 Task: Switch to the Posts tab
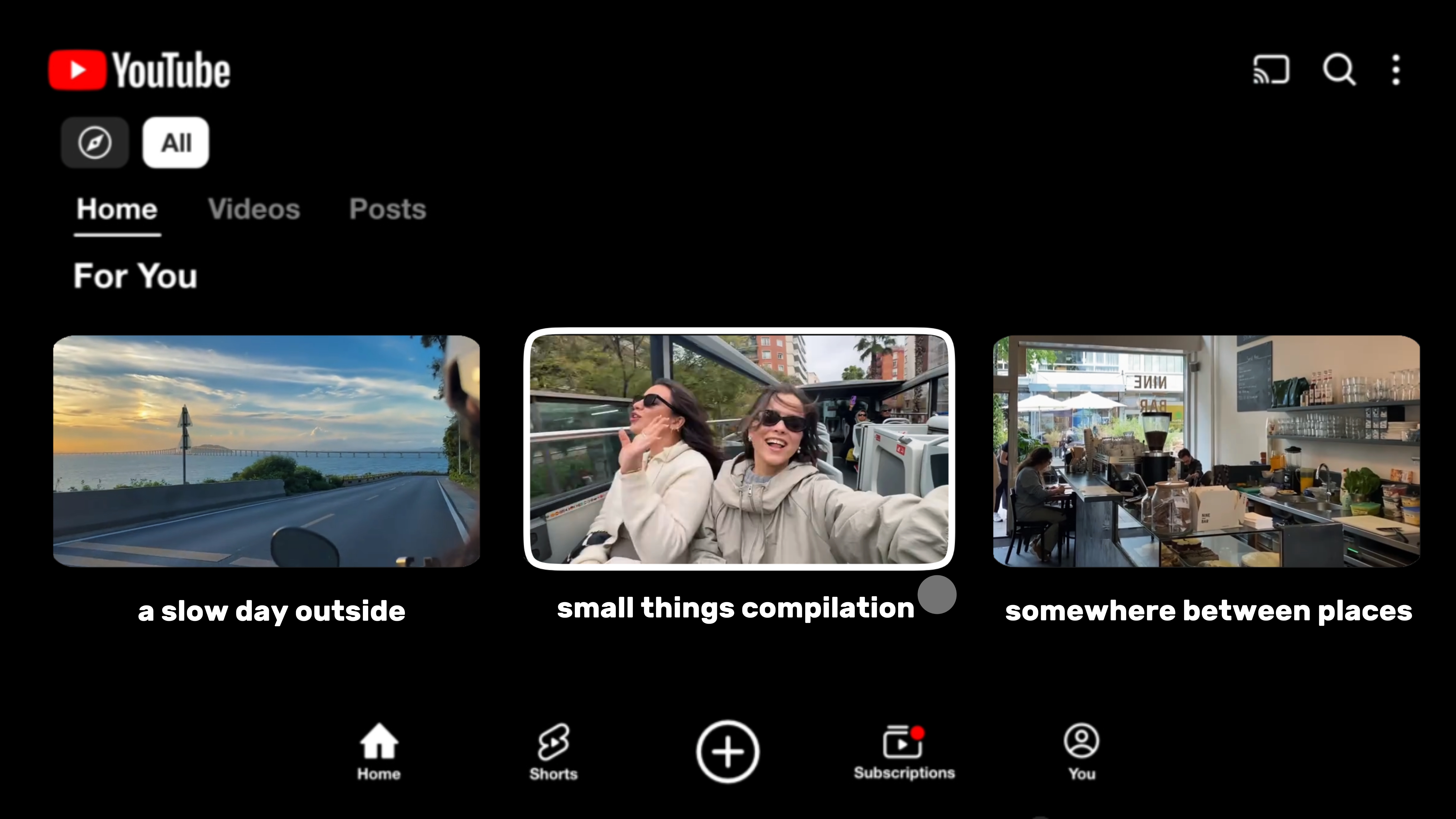(x=387, y=209)
